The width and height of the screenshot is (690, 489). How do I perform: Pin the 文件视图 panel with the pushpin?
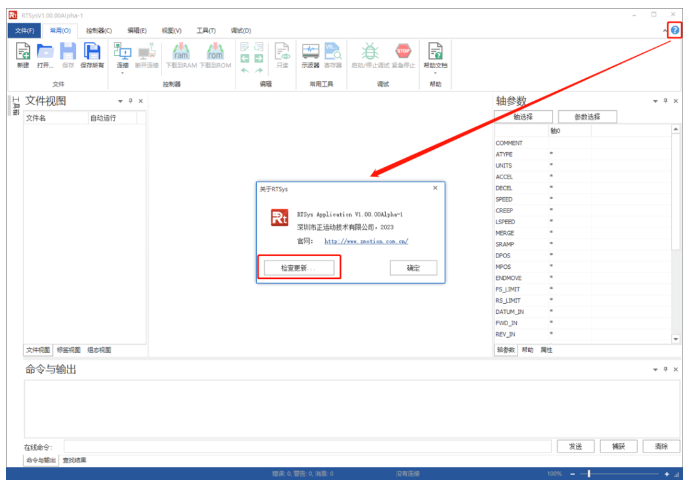pyautogui.click(x=131, y=101)
